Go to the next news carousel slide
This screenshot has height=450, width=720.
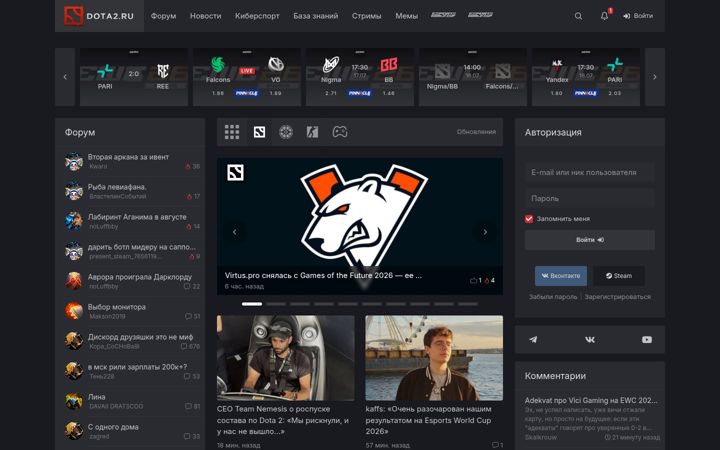[x=485, y=232]
